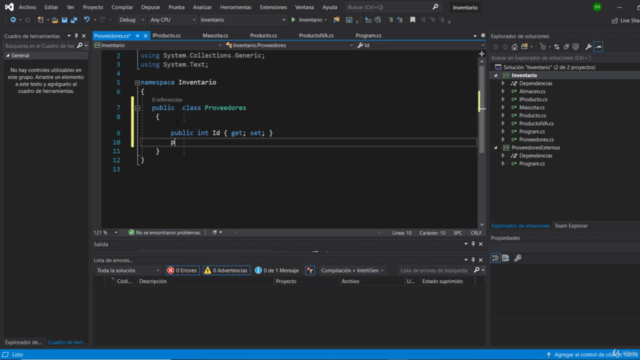Switch to the Program.cs editor tab
The width and height of the screenshot is (640, 360).
[x=368, y=36]
